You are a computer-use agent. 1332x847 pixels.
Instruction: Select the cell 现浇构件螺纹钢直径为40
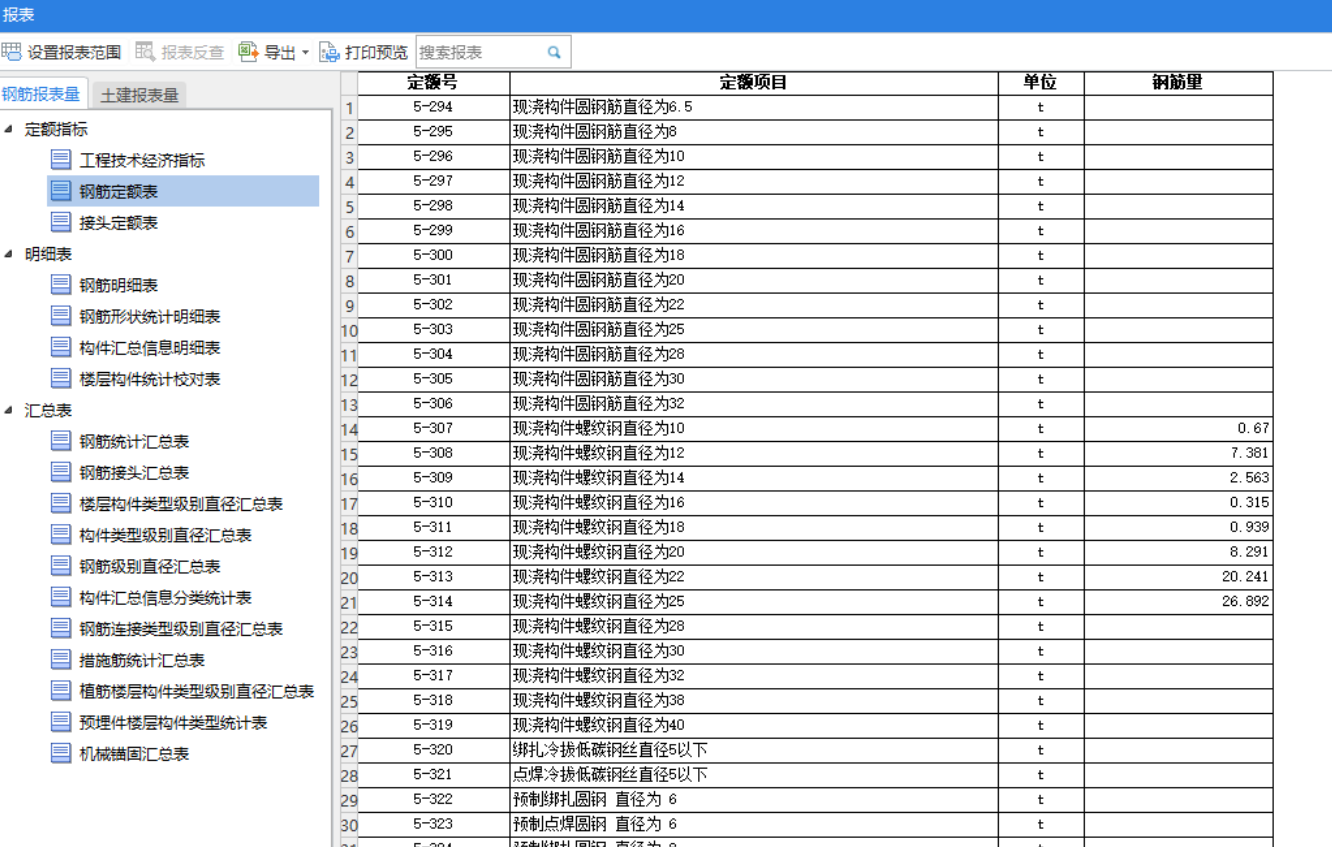tap(754, 725)
